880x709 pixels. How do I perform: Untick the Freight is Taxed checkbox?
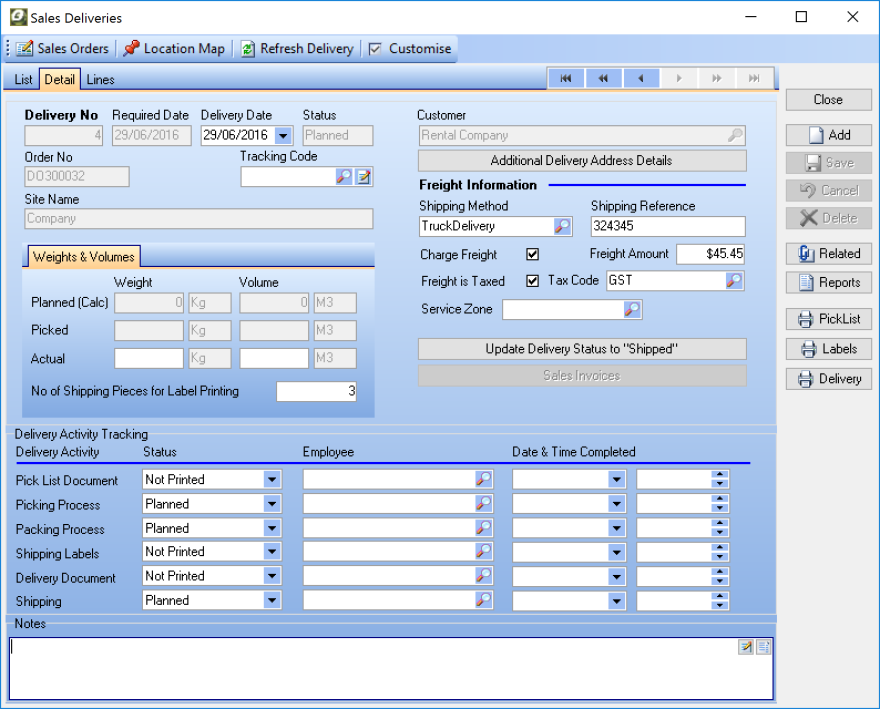tap(533, 281)
